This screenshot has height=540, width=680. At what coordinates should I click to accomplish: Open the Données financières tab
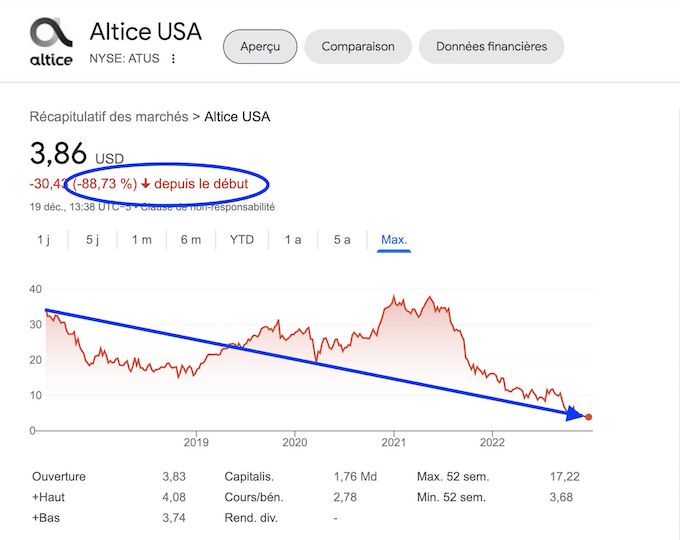tap(491, 46)
